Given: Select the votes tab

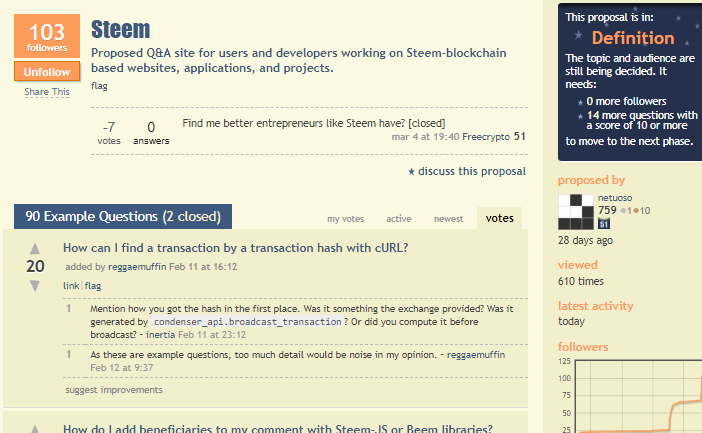Looking at the screenshot, I should 500,218.
